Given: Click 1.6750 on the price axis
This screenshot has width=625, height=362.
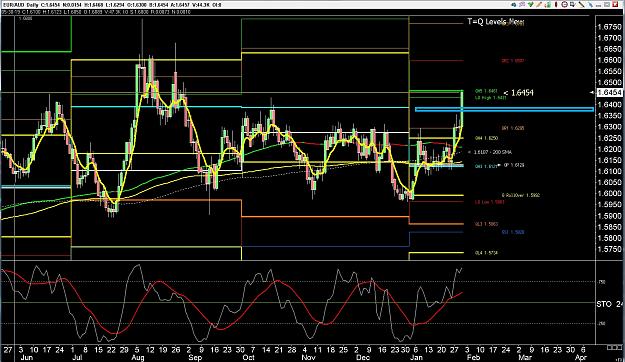Looking at the screenshot, I should click(x=609, y=27).
